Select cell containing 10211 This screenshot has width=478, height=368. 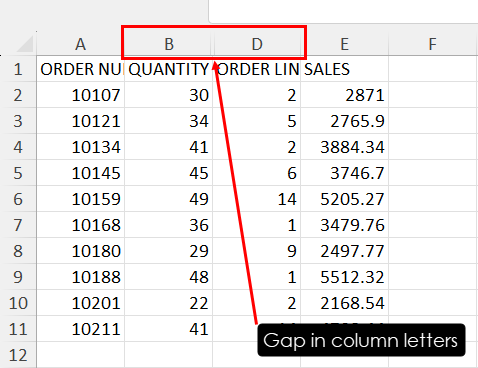point(80,329)
